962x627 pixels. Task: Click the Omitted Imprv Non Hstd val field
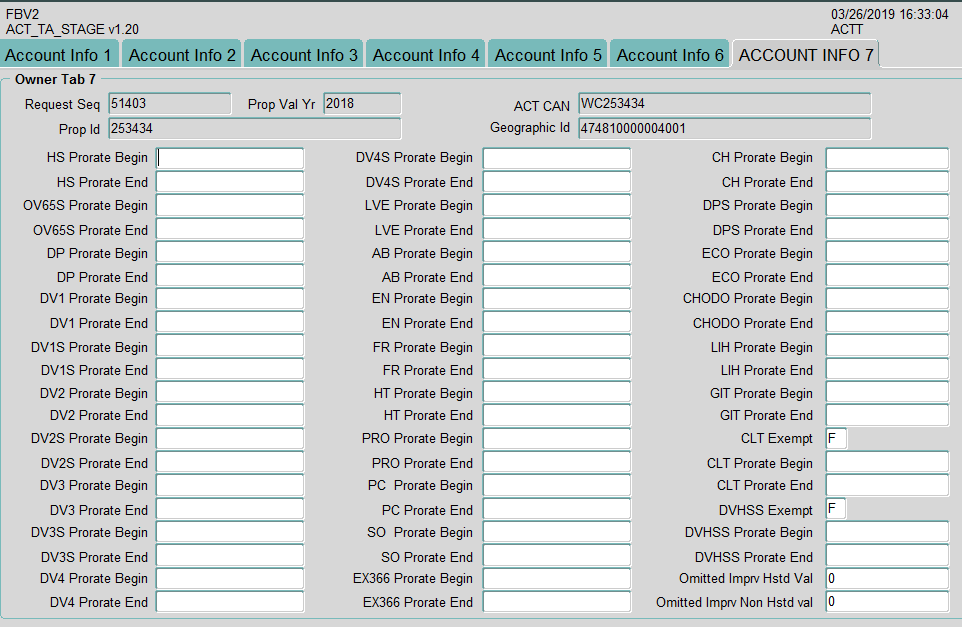[886, 602]
